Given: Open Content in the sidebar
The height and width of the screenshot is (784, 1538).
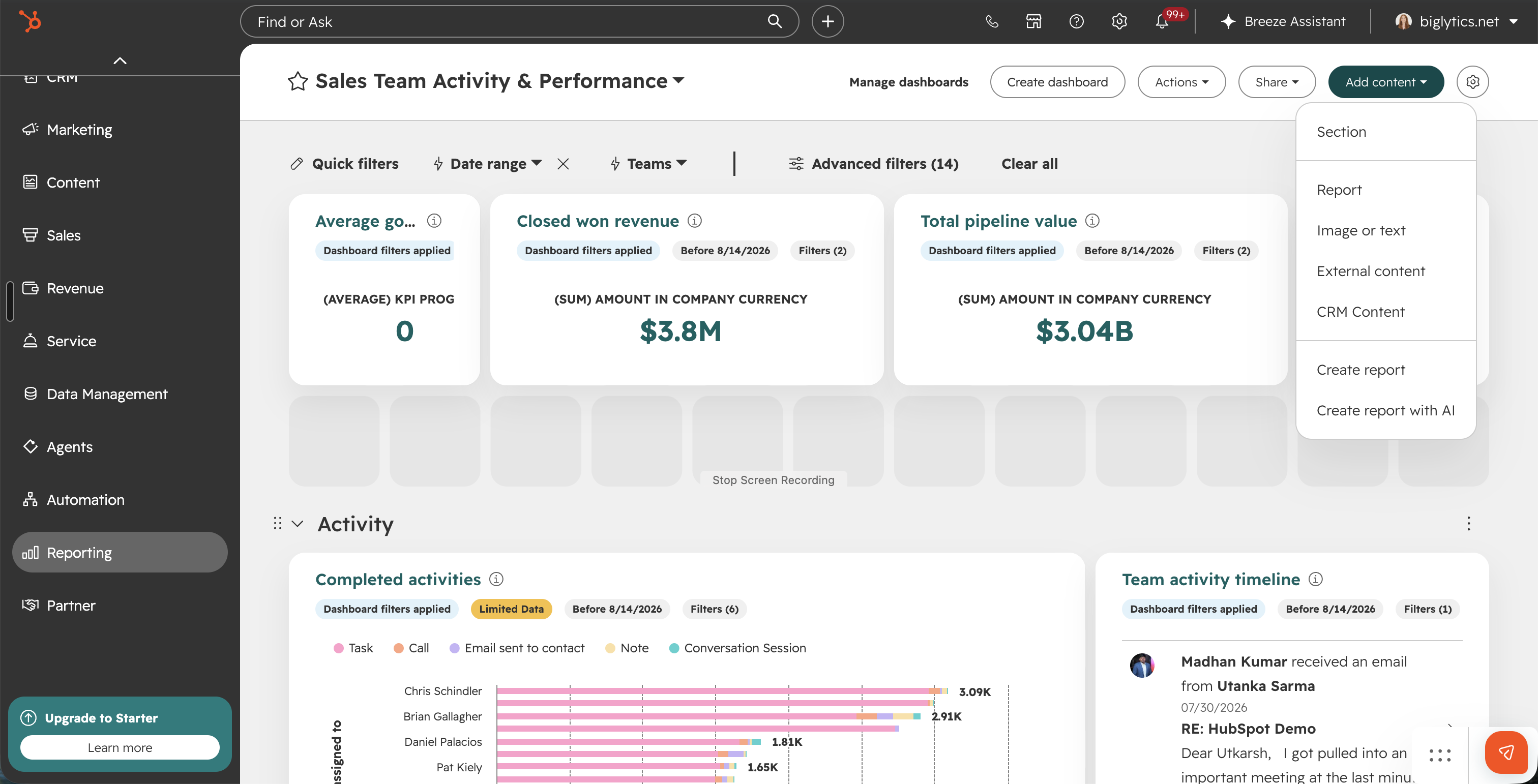Looking at the screenshot, I should 120,183.
